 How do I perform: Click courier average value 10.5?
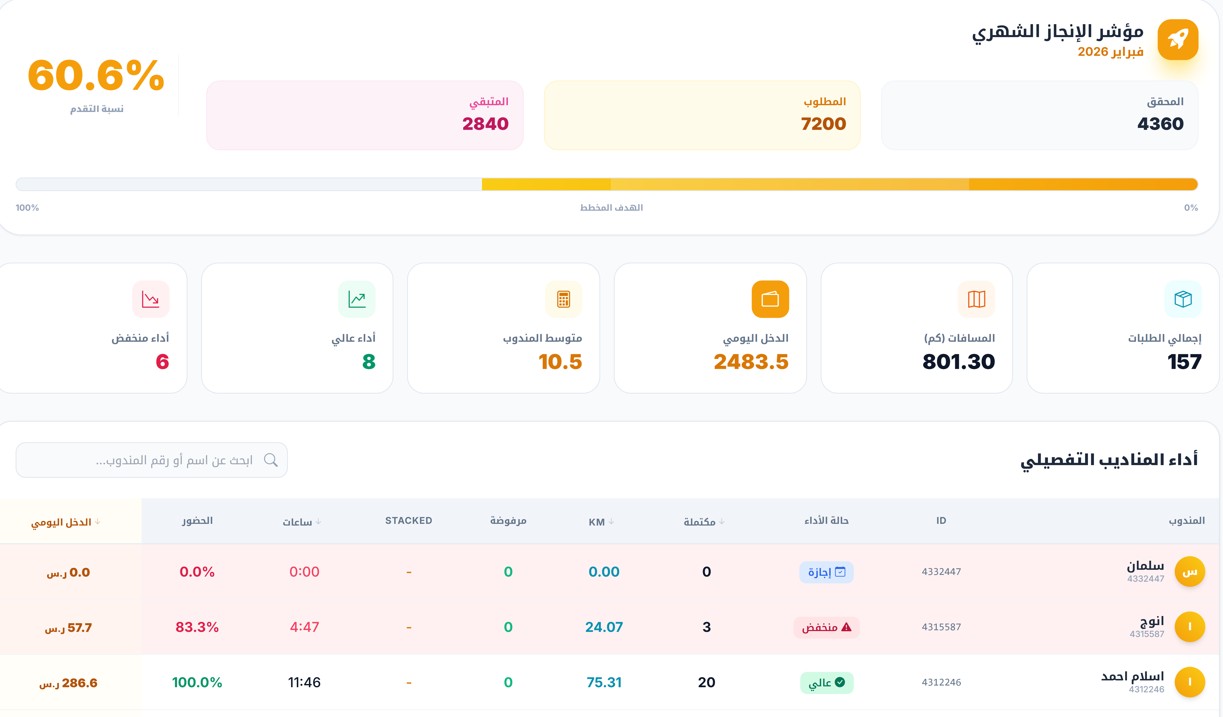pyautogui.click(x=560, y=362)
